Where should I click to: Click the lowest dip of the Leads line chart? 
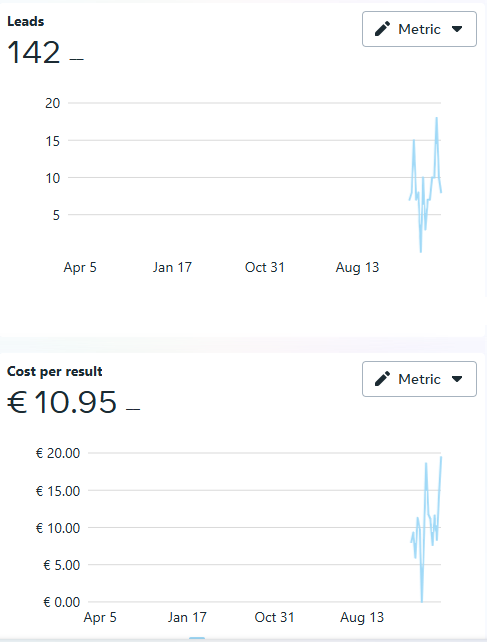(421, 251)
